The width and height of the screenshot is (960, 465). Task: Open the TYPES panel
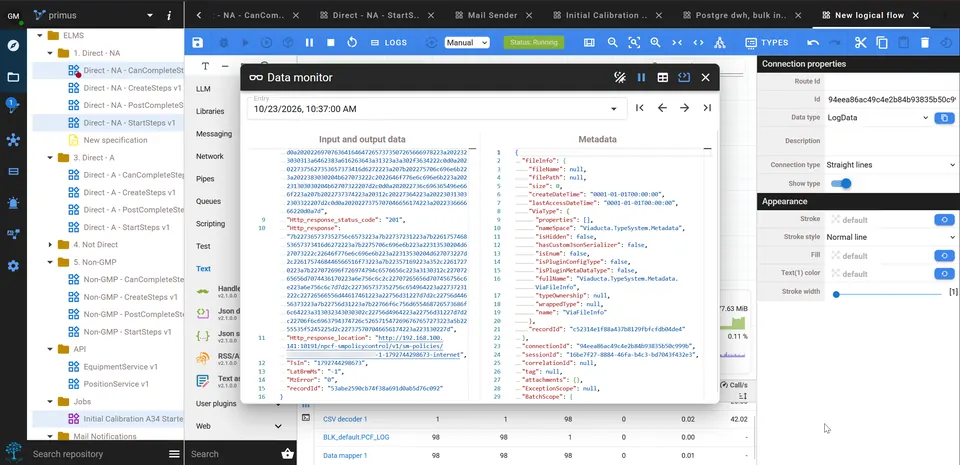tap(767, 42)
